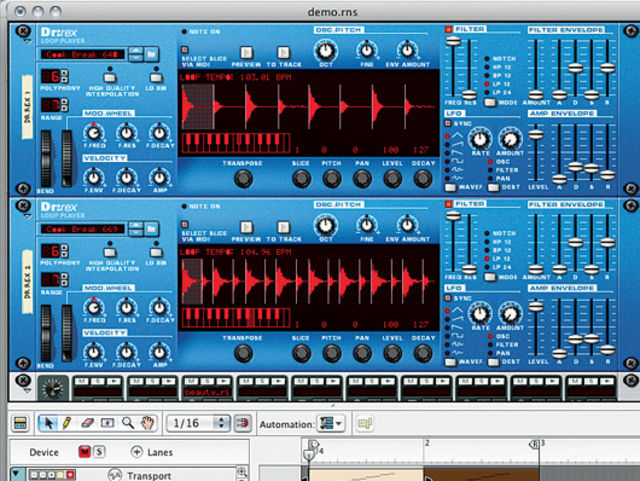Click the LFO WAVEF. button on Dr.REX 2

450,362
